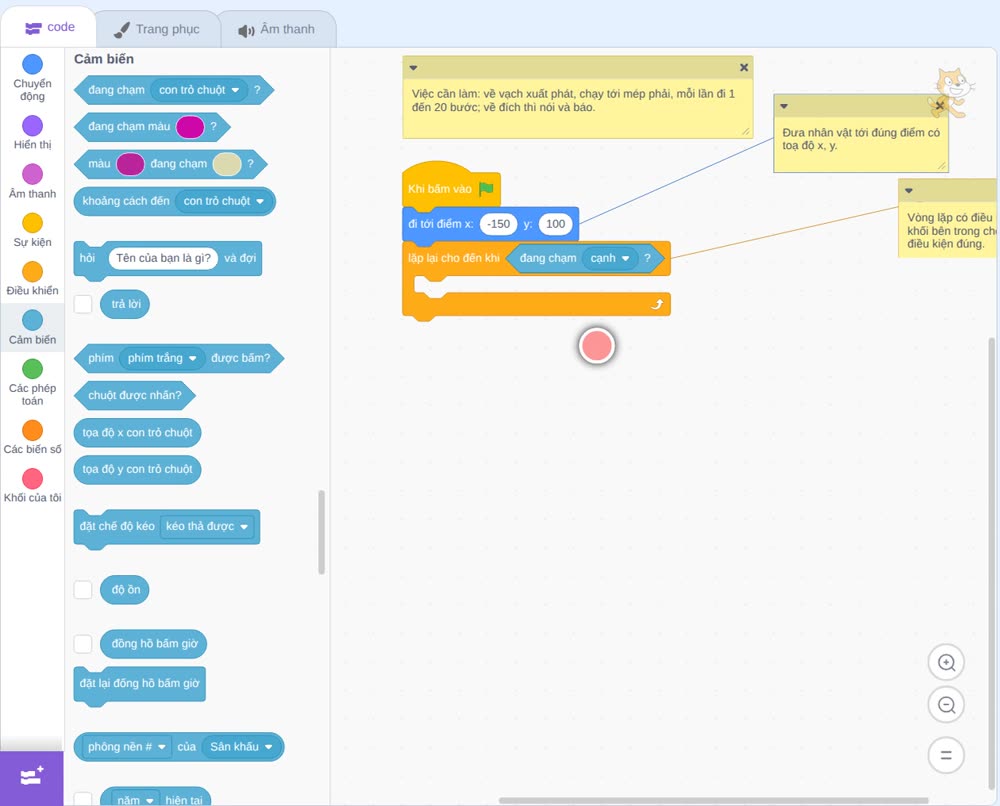Check the 'đồng hồ bấm giờ' checkbox

(x=83, y=643)
